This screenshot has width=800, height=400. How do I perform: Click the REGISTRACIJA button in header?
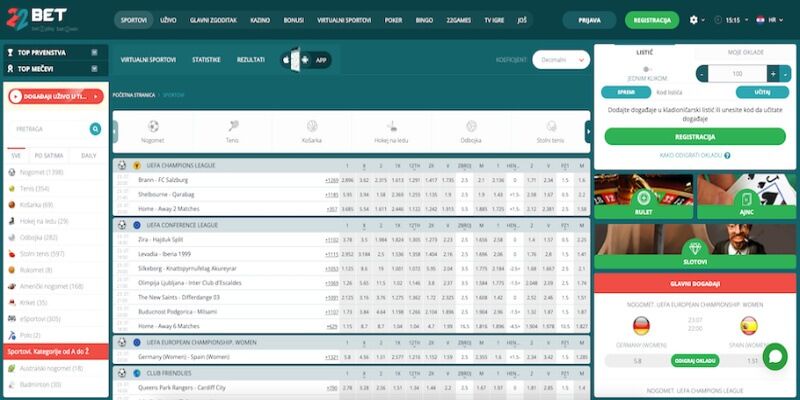coord(652,20)
